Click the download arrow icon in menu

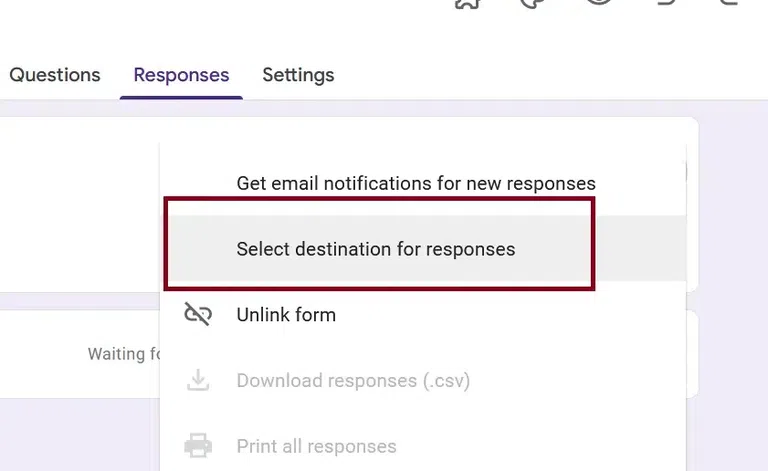pos(198,381)
